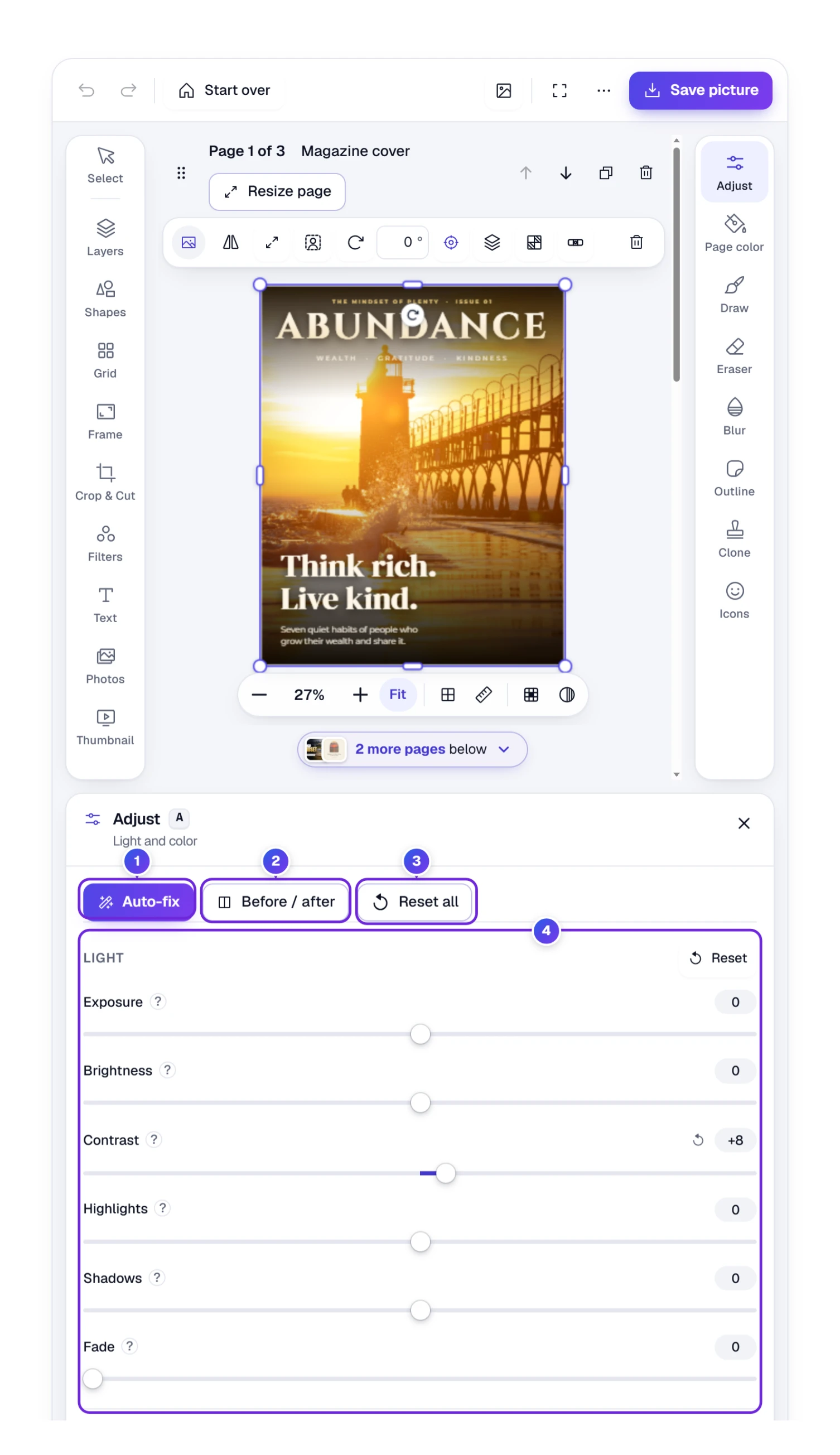The width and height of the screenshot is (840, 1455).
Task: Click Reset all
Action: [x=416, y=901]
